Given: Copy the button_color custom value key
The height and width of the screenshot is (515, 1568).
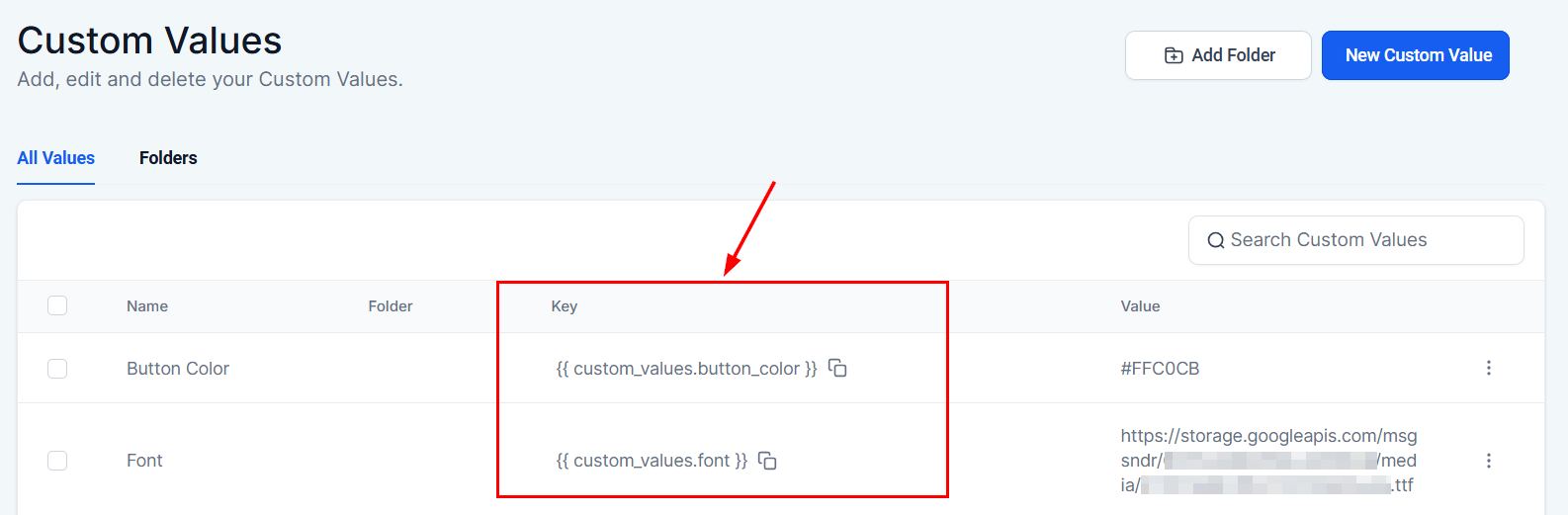Looking at the screenshot, I should click(x=837, y=368).
